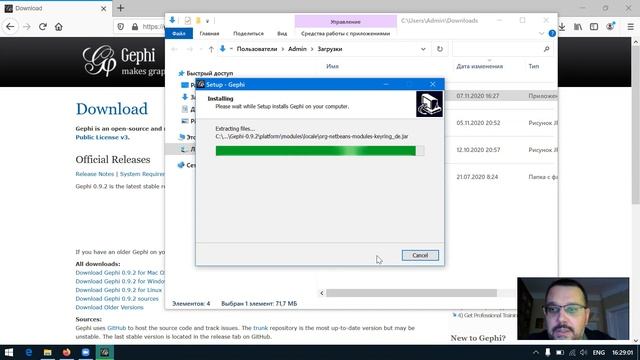Click the Gephi installation progress bar
640x360 pixels.
click(320, 151)
